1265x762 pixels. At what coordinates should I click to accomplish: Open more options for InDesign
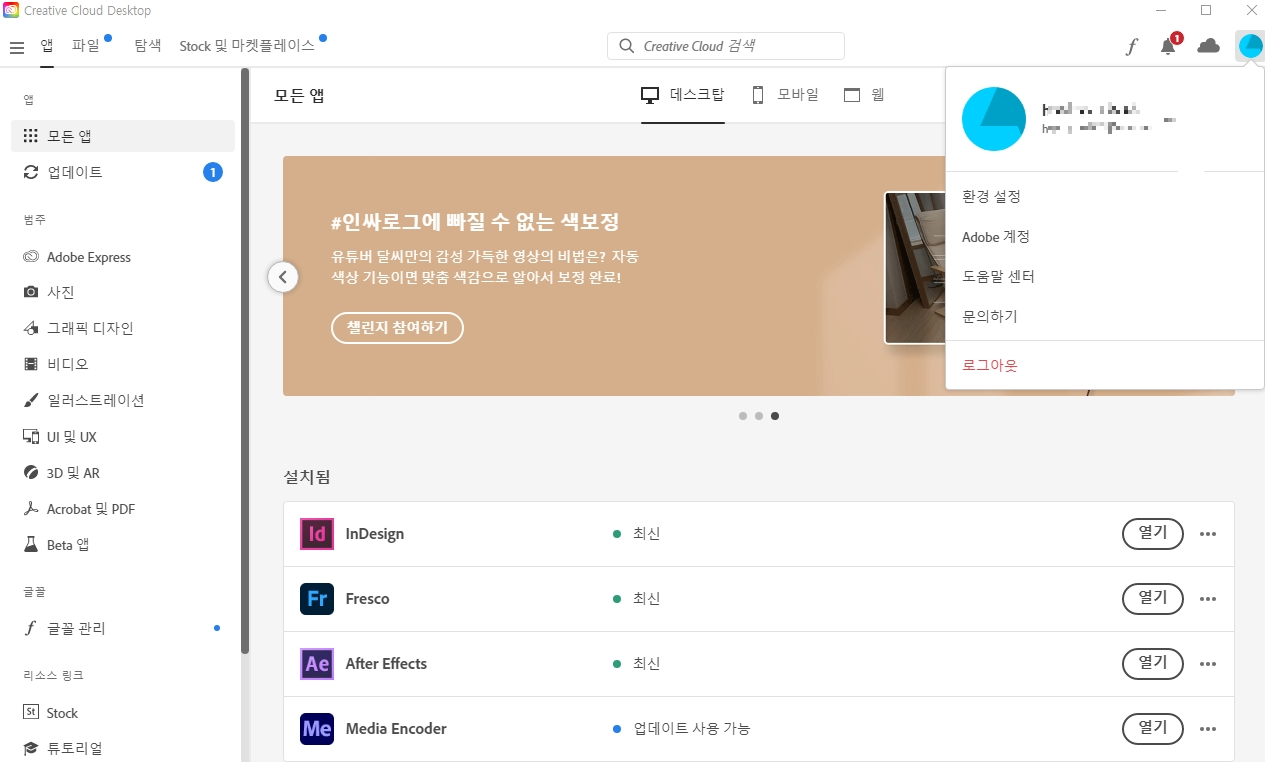1208,534
